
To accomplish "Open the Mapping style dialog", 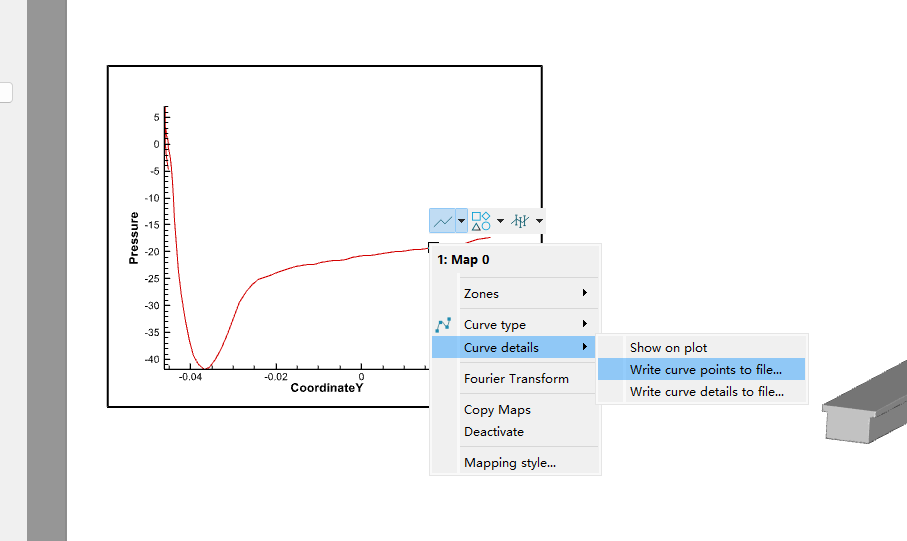I will click(510, 463).
